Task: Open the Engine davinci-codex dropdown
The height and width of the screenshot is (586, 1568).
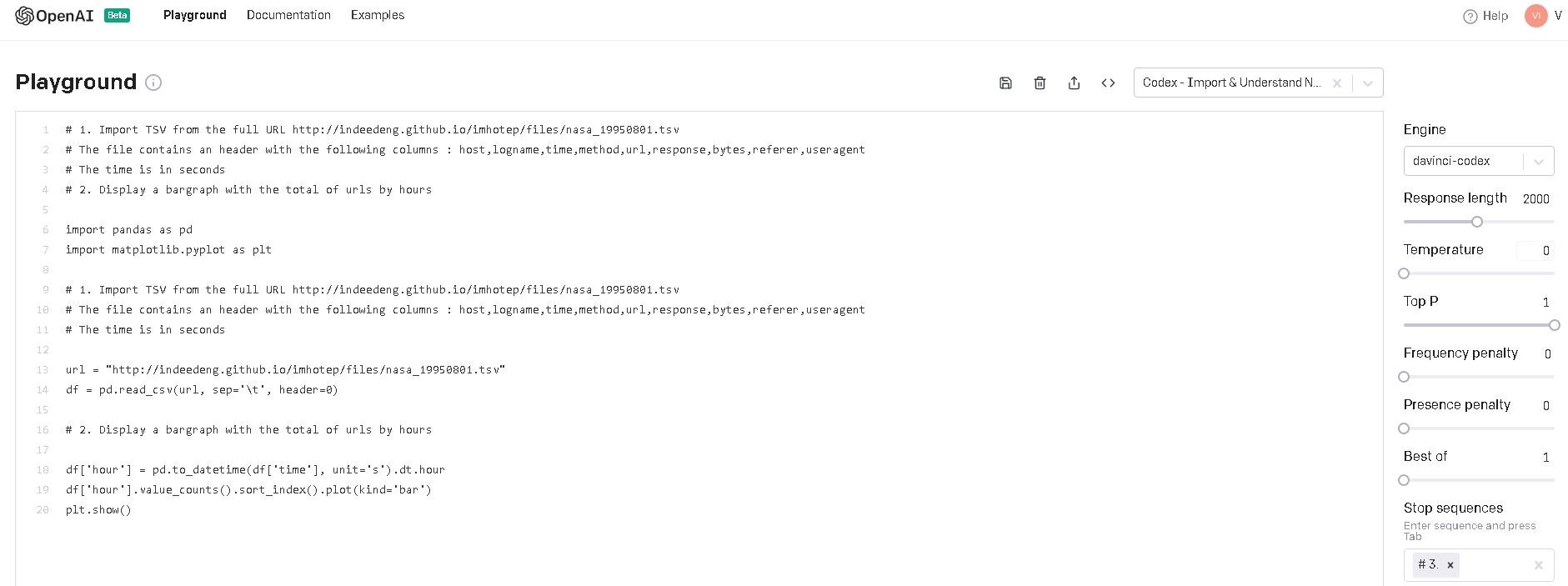Action: pos(1479,161)
